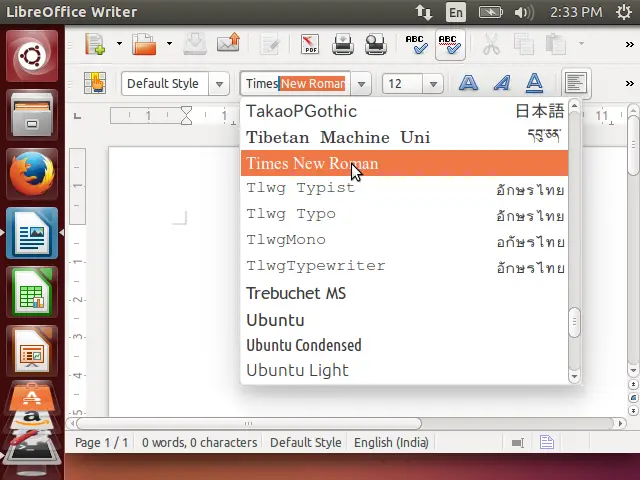Click Default Style page style in status bar

tap(305, 442)
